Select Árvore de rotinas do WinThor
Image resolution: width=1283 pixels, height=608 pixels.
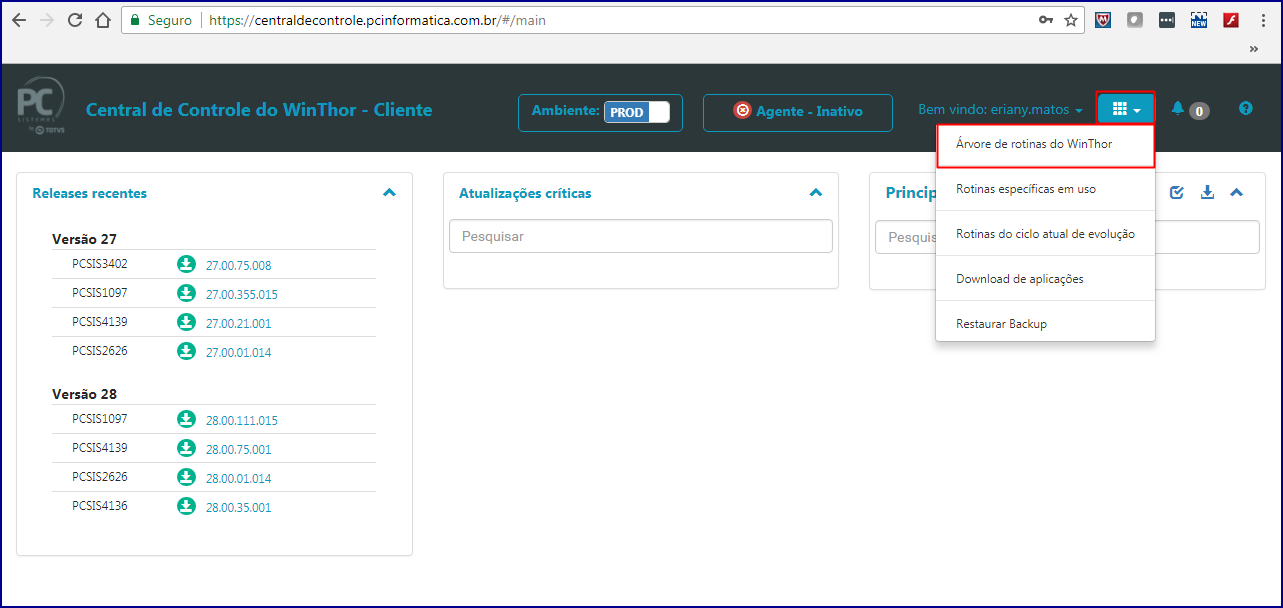1045,145
